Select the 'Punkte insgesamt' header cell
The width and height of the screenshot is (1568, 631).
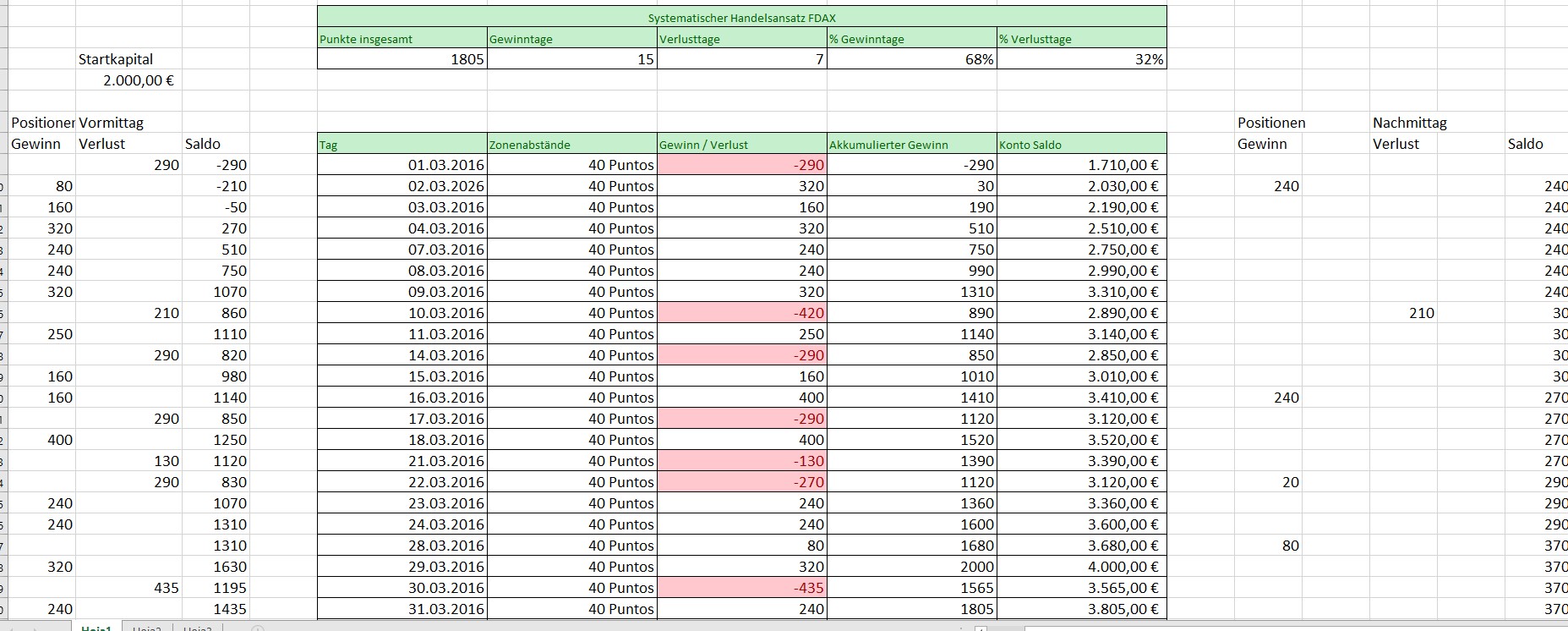pos(402,39)
